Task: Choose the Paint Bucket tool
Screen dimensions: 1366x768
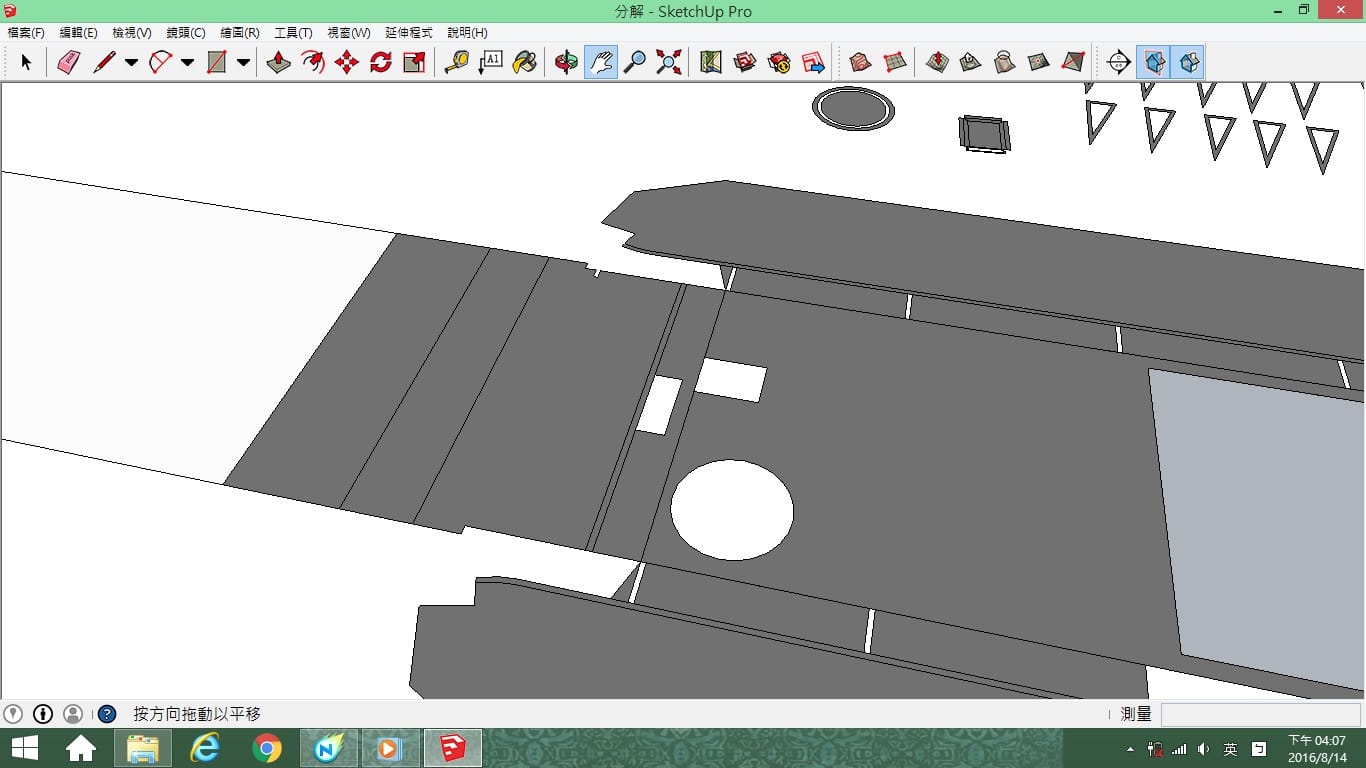Action: point(524,62)
